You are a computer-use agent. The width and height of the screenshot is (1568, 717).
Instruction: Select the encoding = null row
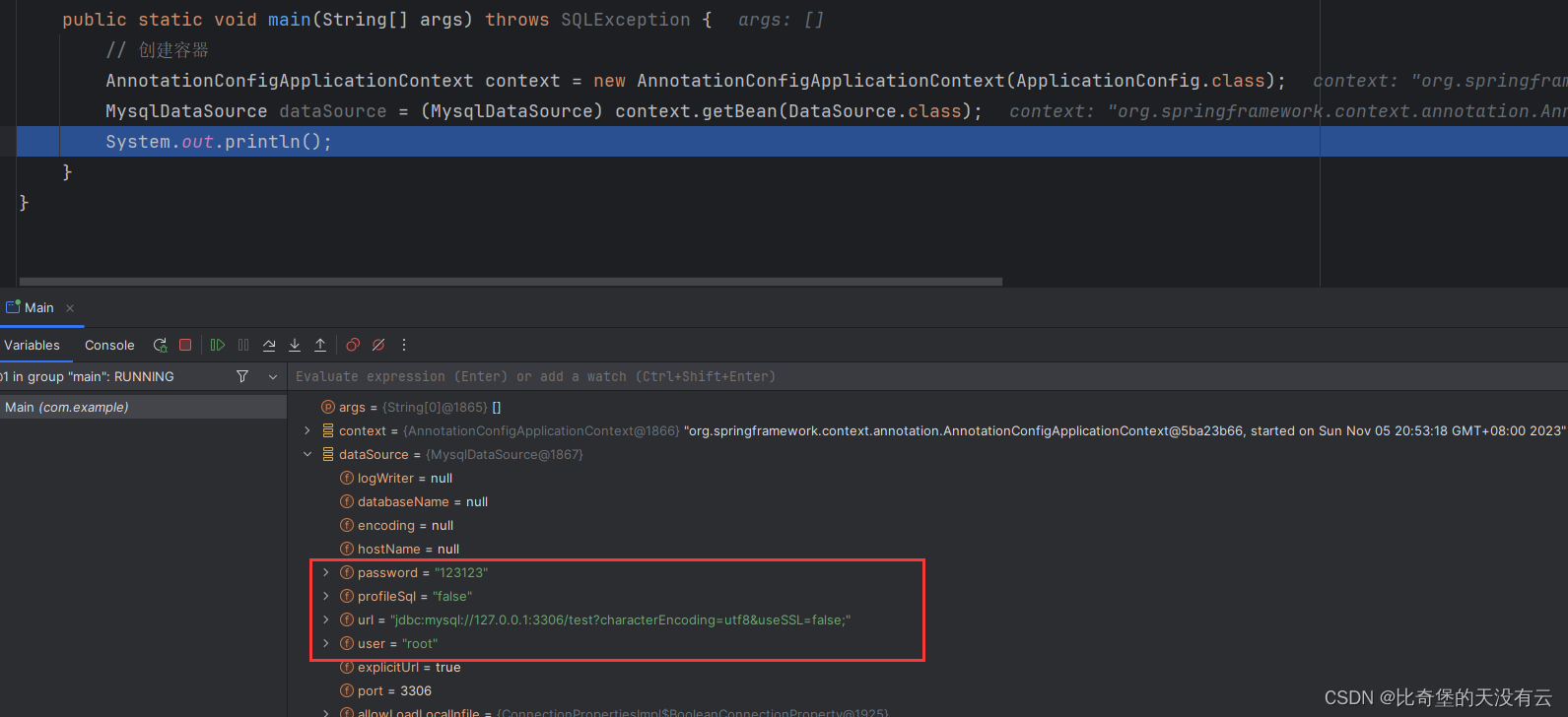click(926, 525)
